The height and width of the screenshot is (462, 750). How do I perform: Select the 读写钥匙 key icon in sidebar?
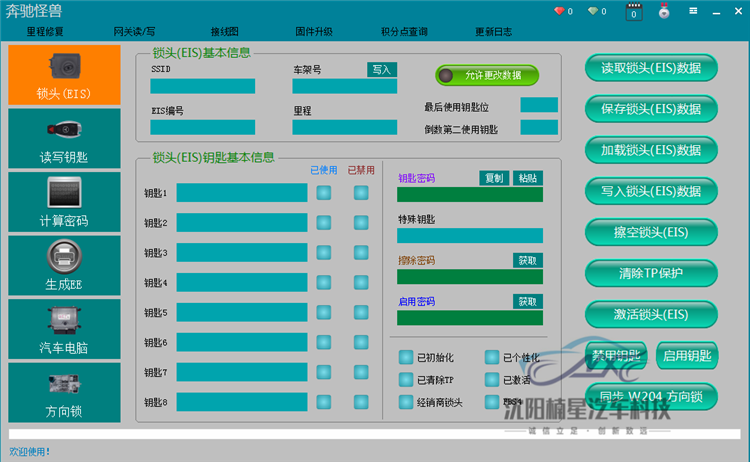[64, 138]
